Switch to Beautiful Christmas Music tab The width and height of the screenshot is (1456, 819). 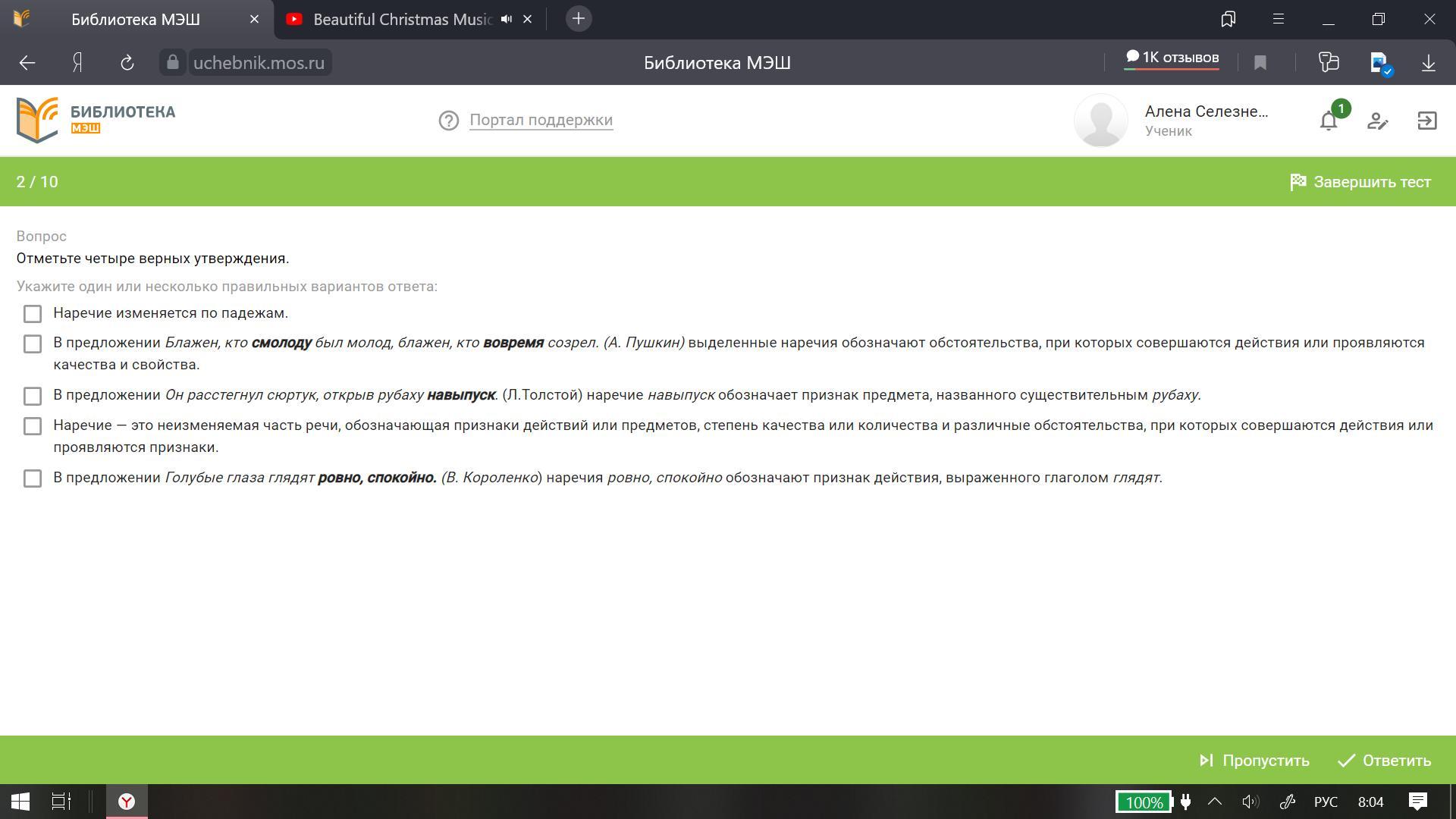pos(402,19)
